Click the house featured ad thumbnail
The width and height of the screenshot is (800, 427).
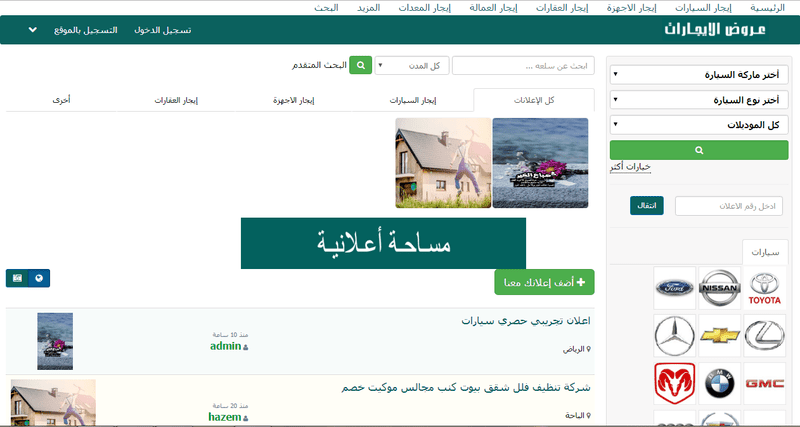(443, 163)
